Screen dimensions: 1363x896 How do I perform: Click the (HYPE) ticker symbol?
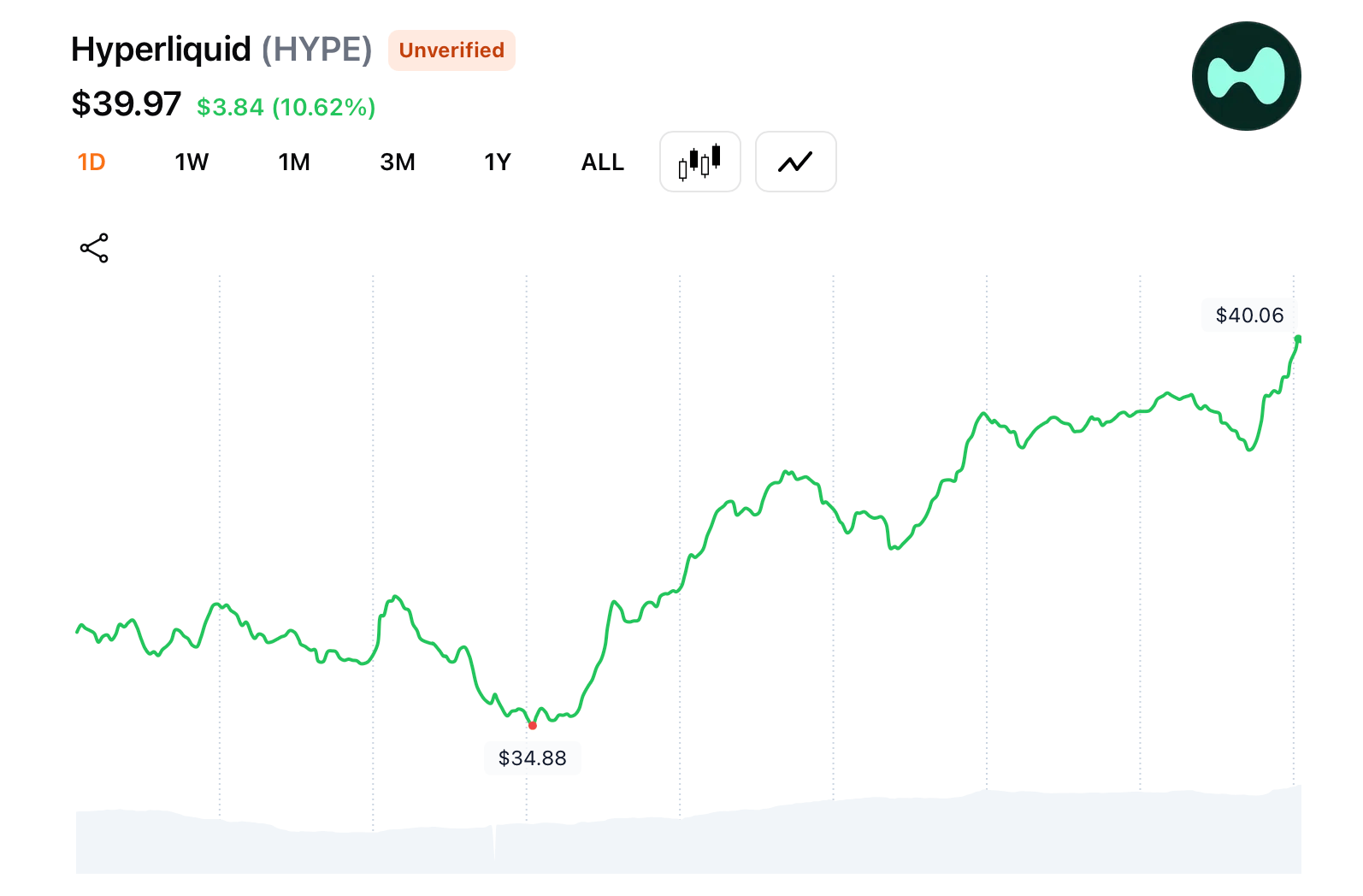(x=316, y=50)
